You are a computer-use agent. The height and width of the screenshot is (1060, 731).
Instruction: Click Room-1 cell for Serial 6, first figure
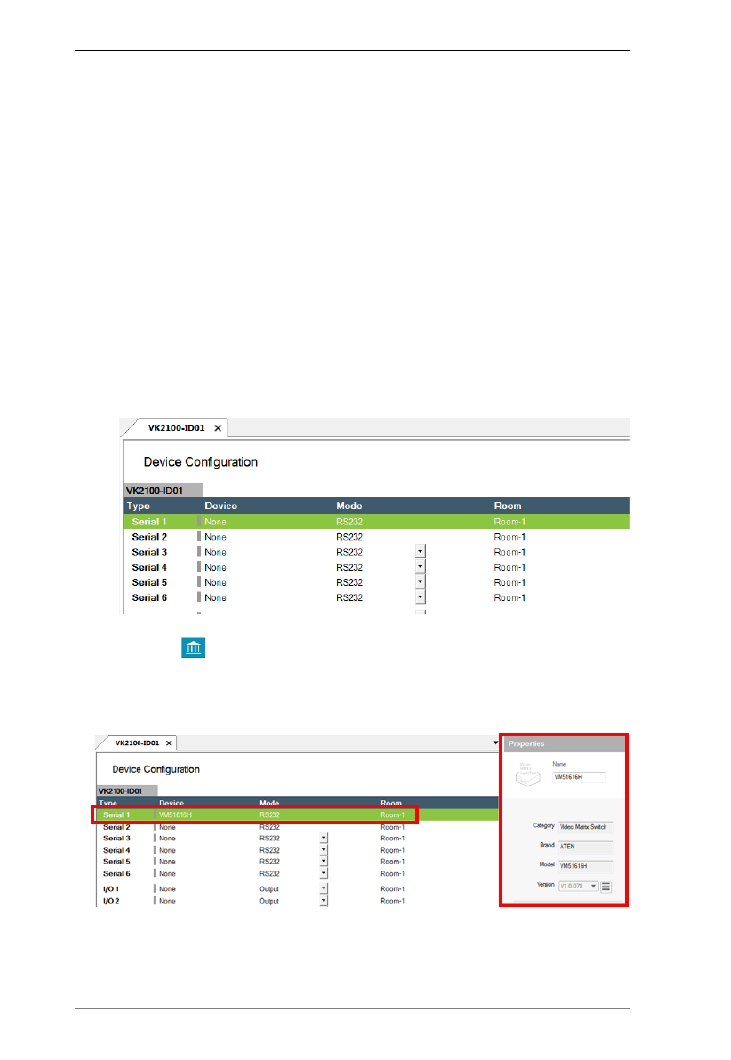tap(510, 598)
